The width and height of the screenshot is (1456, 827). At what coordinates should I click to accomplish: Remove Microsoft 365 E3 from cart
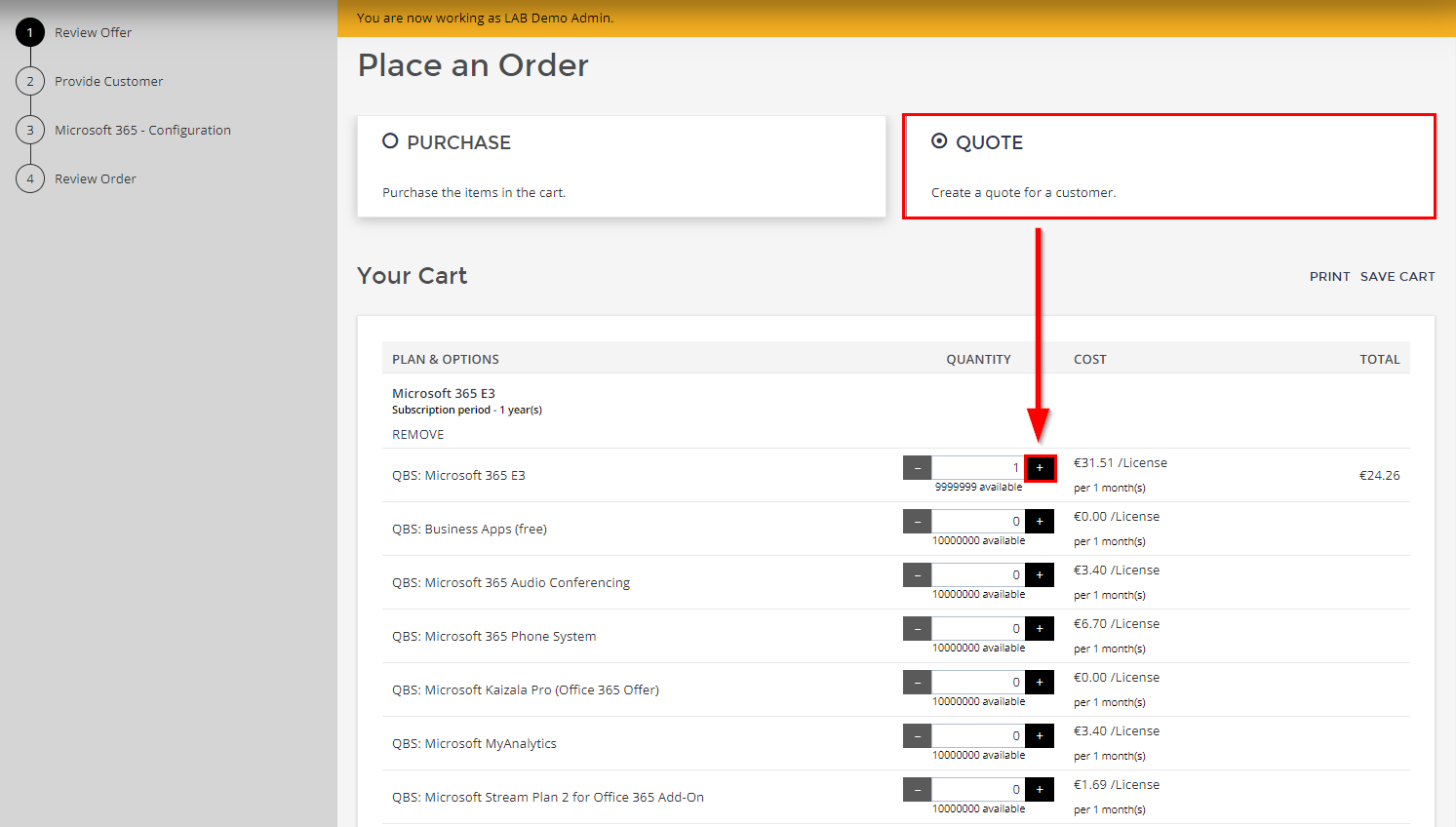point(418,434)
